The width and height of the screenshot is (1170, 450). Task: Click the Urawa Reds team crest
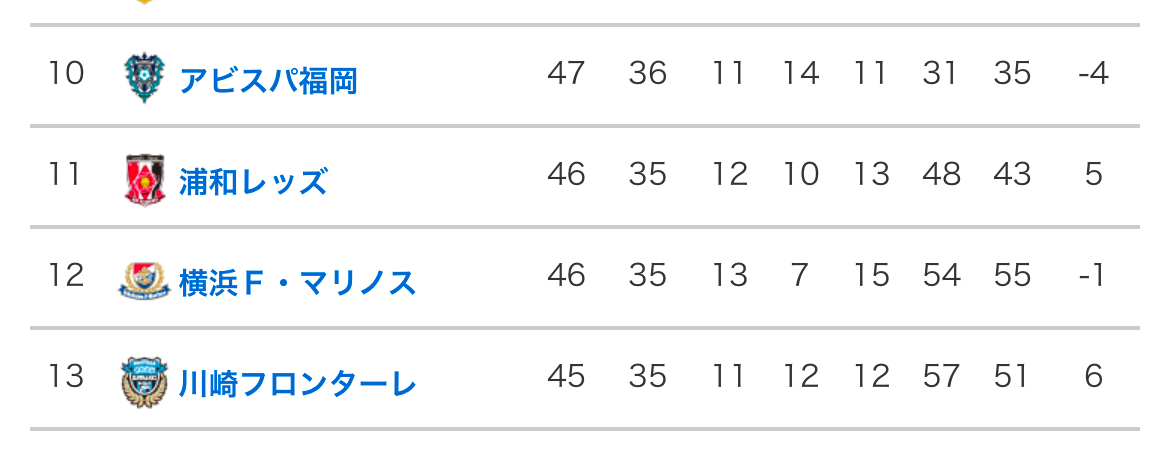(145, 180)
